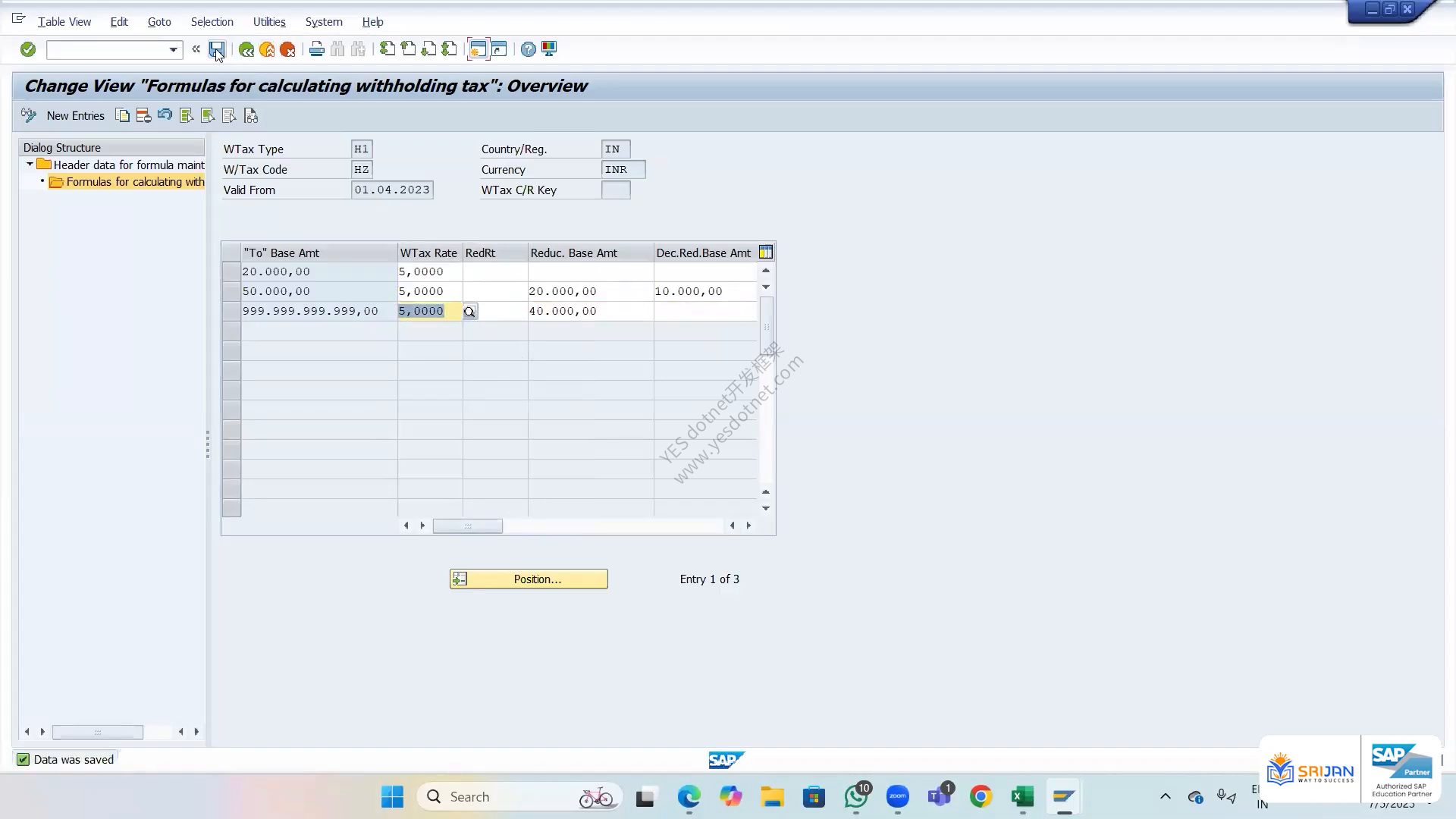This screenshot has height=819, width=1456.
Task: Click the Copy As icon beside New Entries
Action: (x=122, y=115)
